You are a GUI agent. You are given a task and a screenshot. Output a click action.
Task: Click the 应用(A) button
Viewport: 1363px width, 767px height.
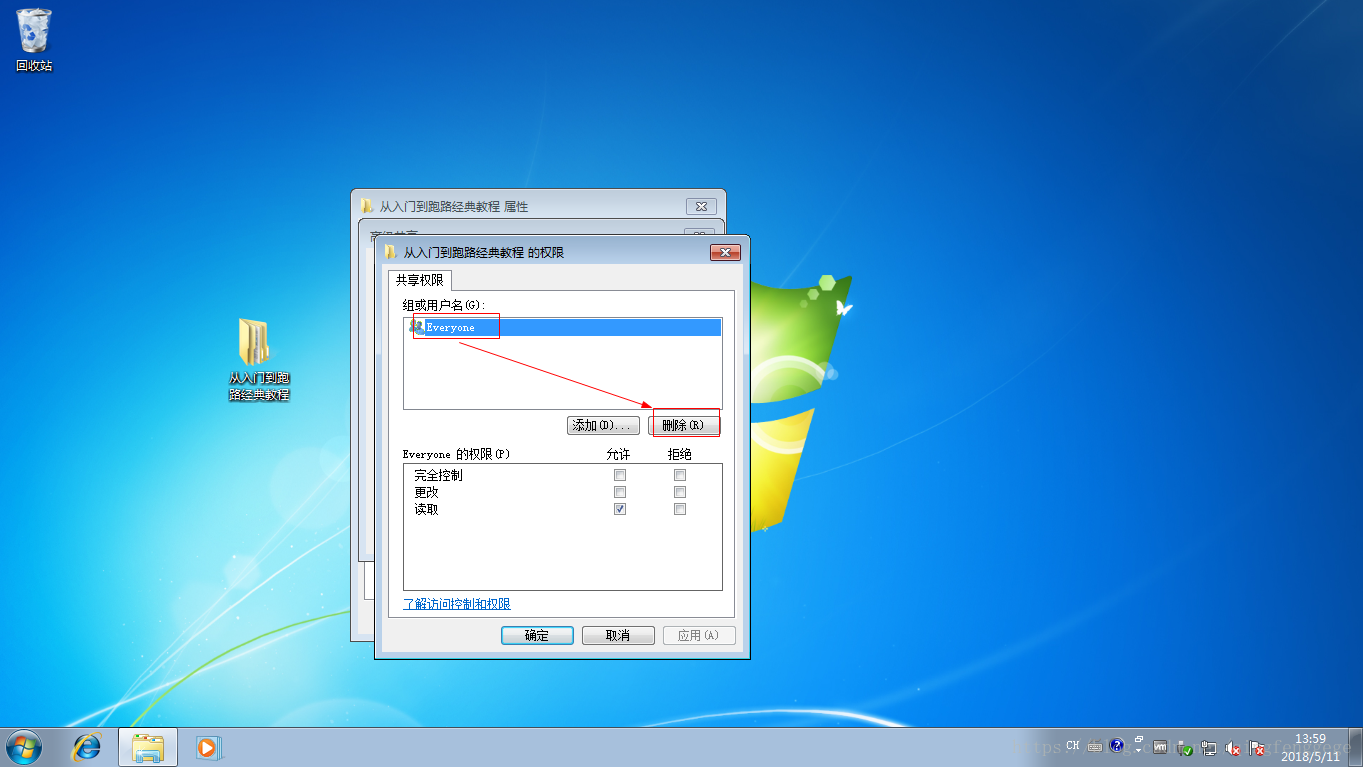click(x=699, y=635)
